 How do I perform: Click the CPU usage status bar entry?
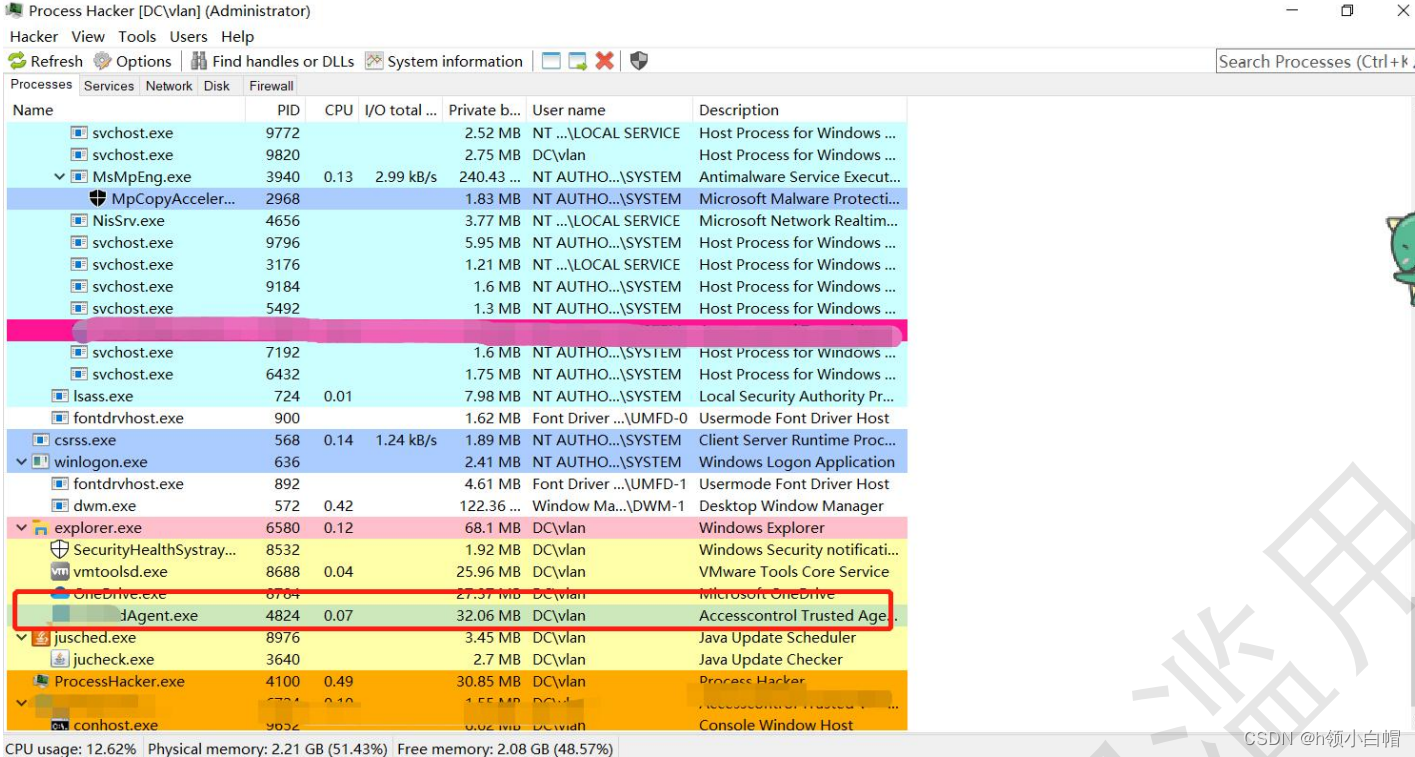click(71, 748)
